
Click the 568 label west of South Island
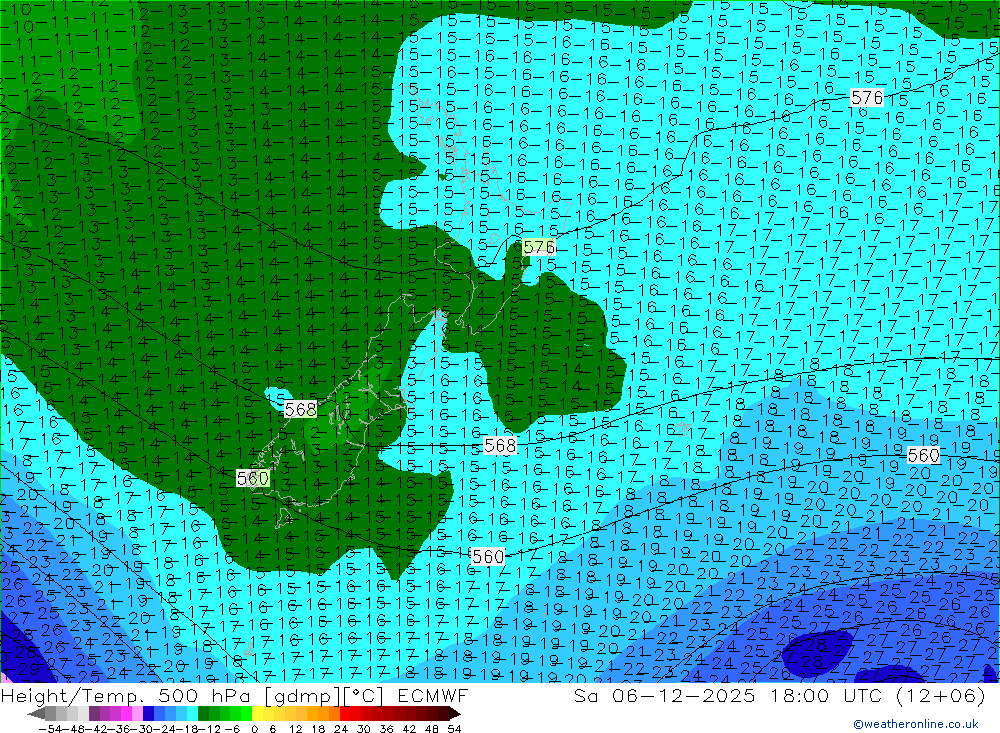pyautogui.click(x=300, y=410)
